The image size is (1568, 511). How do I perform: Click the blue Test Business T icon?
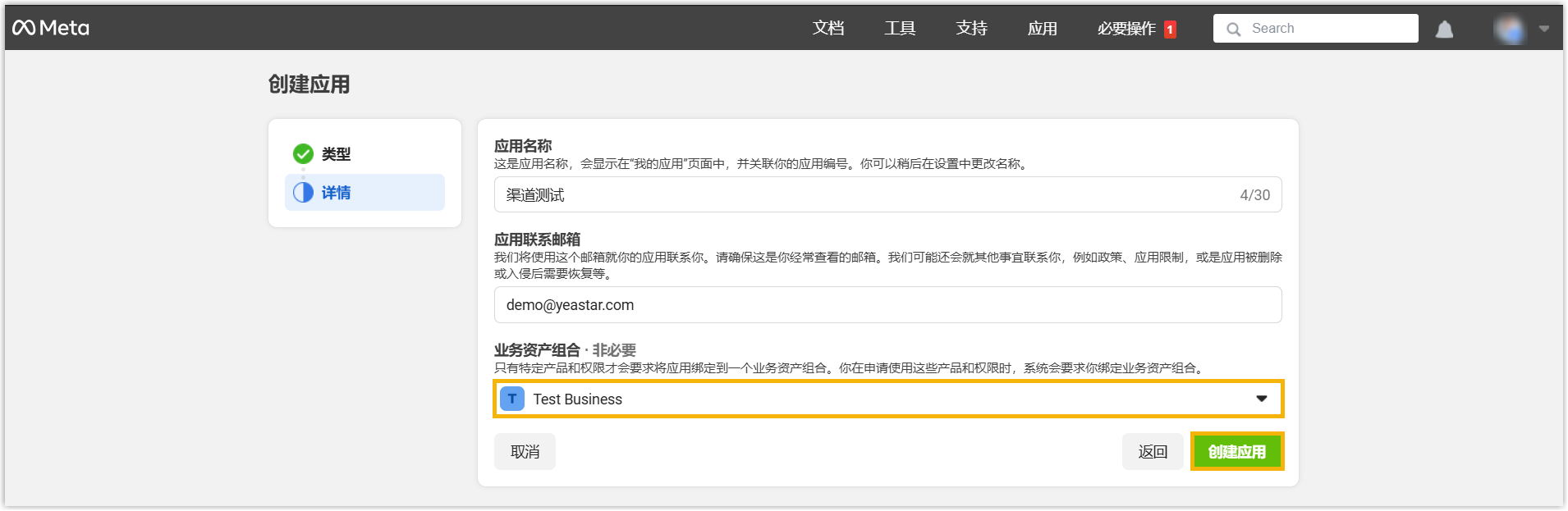coord(512,399)
